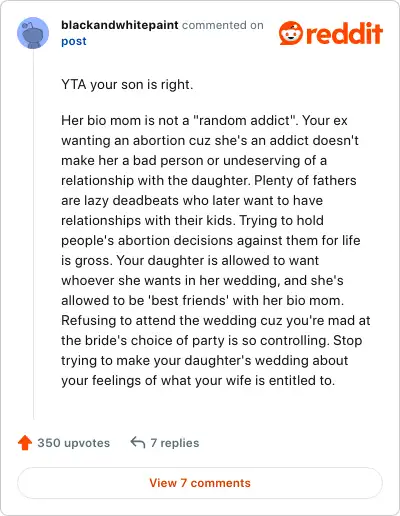The width and height of the screenshot is (400, 516).
Task: Click the '350 upvotes' count
Action: pyautogui.click(x=74, y=443)
